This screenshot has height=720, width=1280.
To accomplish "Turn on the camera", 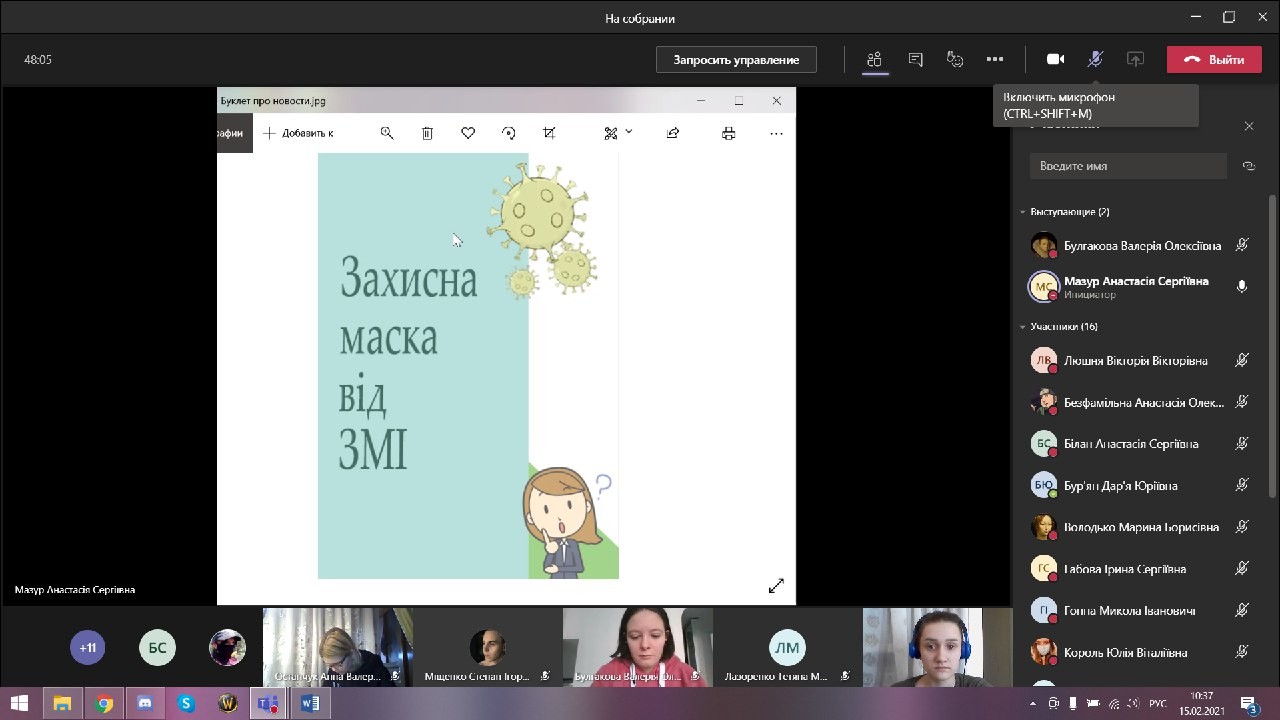I will pos(1055,59).
